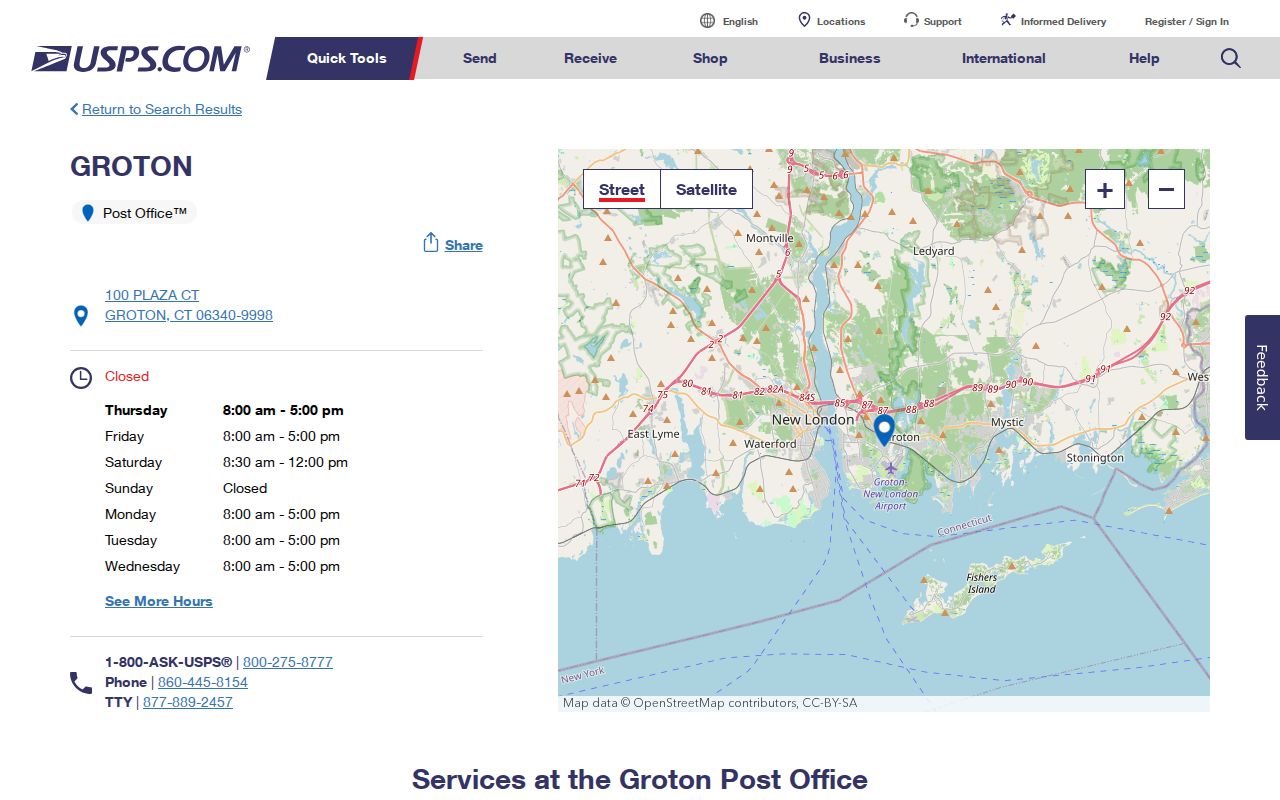Click the back chevron by Return to Search
This screenshot has height=800, width=1280.
click(74, 109)
